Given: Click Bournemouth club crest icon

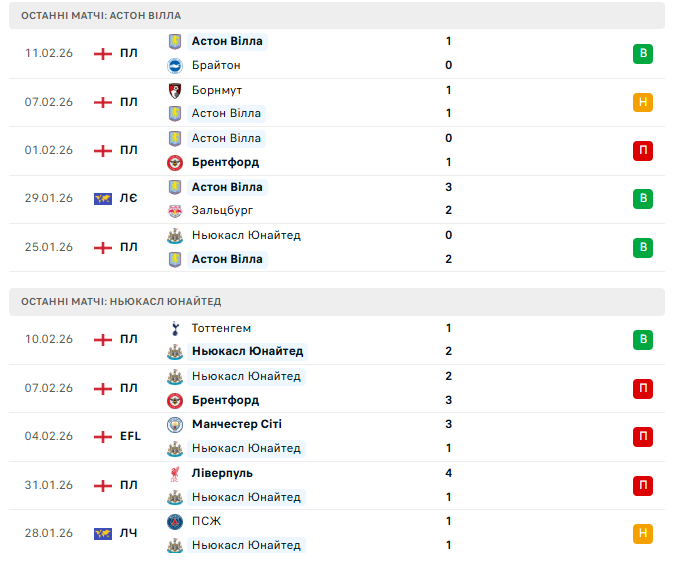Looking at the screenshot, I should [175, 90].
